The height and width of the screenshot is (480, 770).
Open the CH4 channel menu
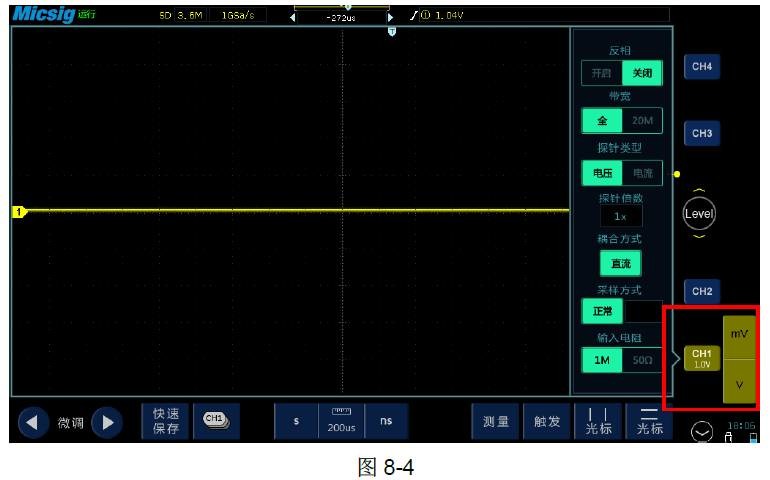[x=702, y=67]
